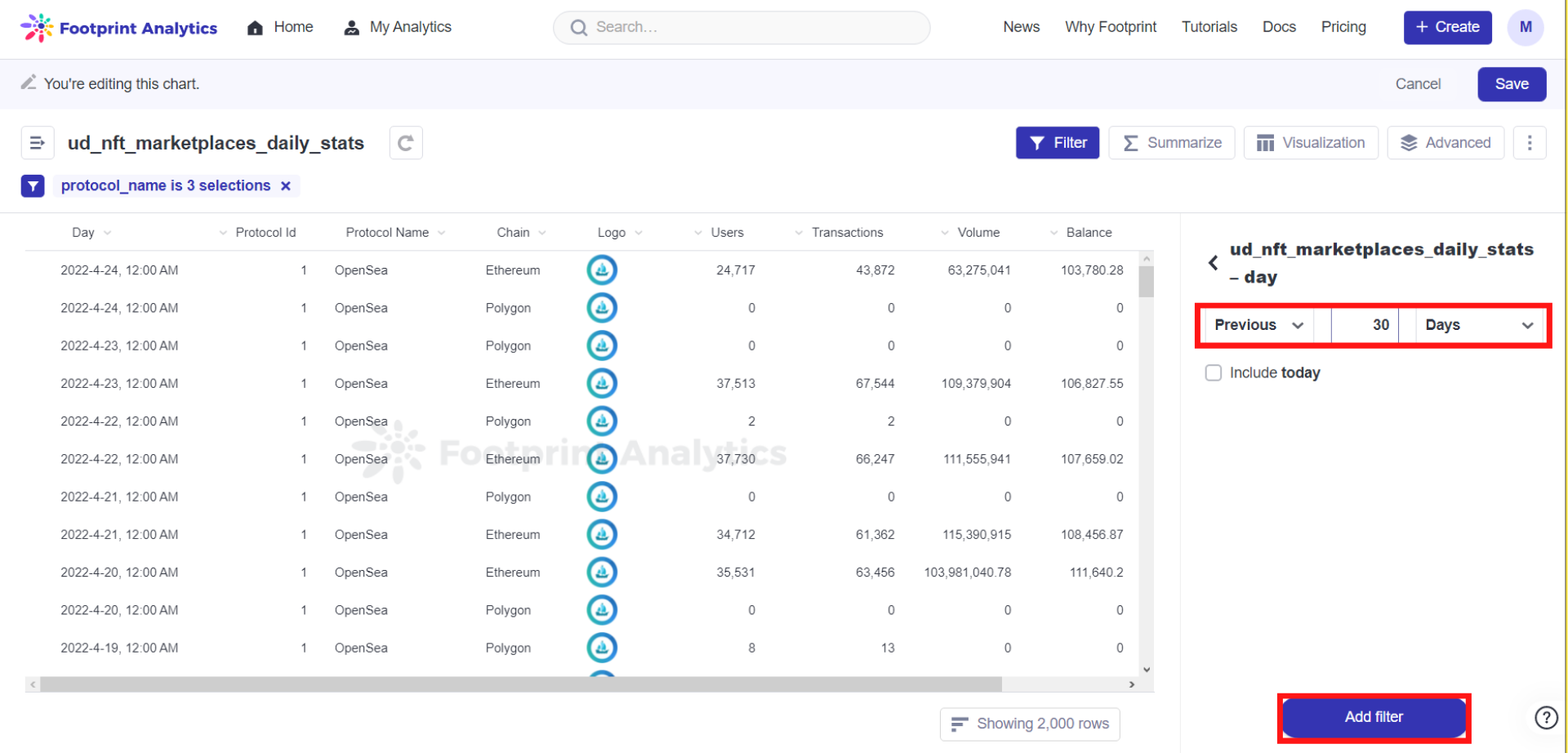Image resolution: width=1568 pixels, height=753 pixels.
Task: Click the Footprint Analytics logo
Action: (119, 28)
